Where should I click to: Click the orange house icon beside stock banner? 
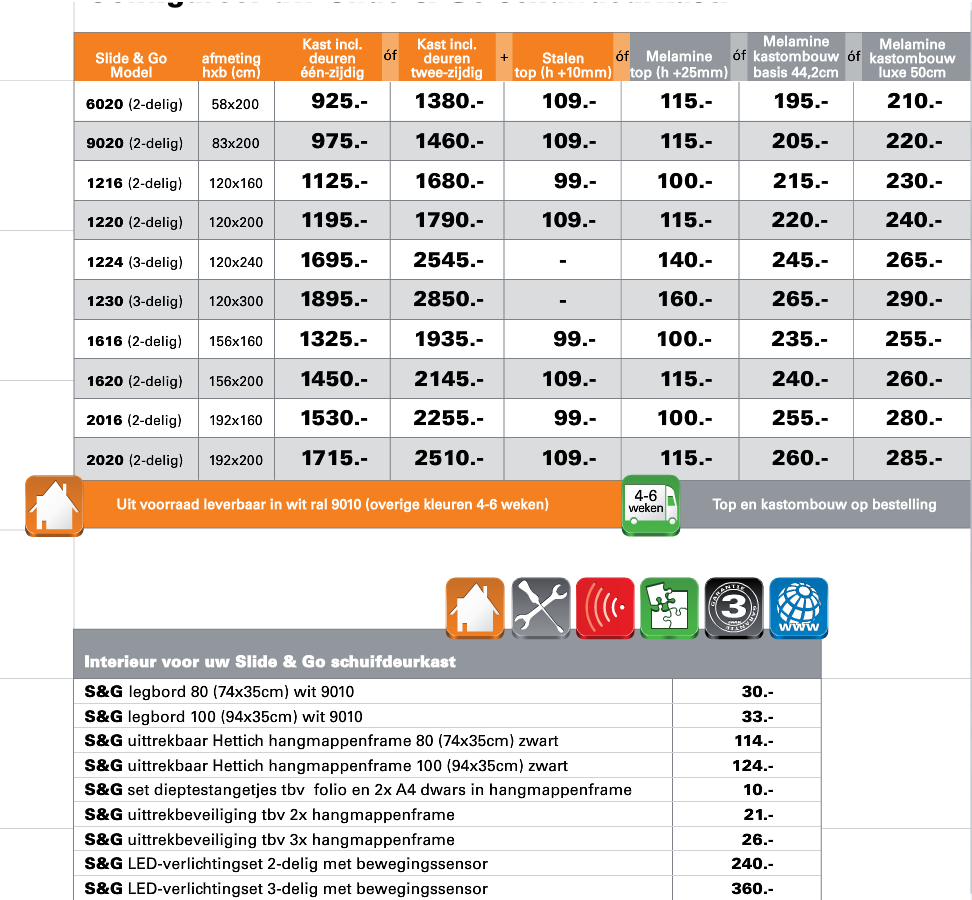point(54,505)
